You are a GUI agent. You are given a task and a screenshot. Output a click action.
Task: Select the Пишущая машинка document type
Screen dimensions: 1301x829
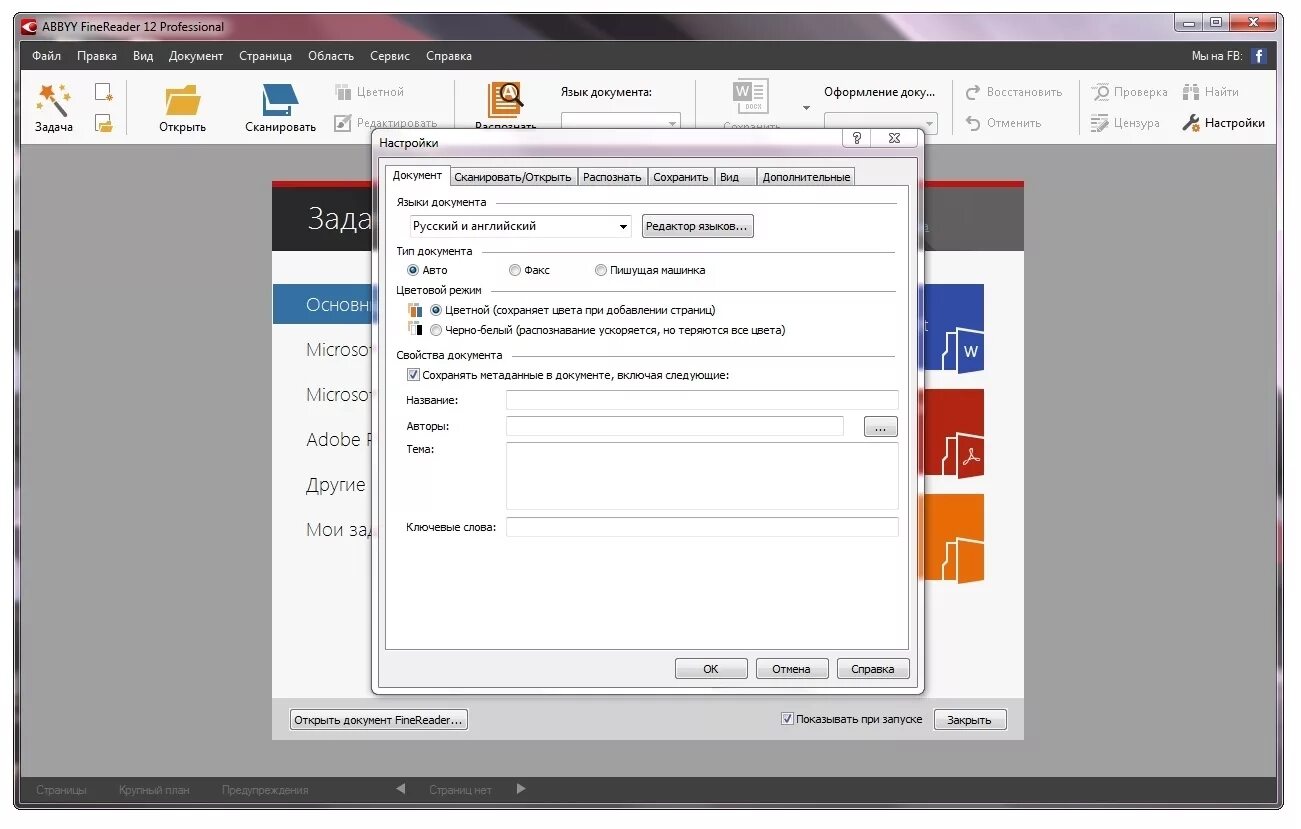point(600,270)
